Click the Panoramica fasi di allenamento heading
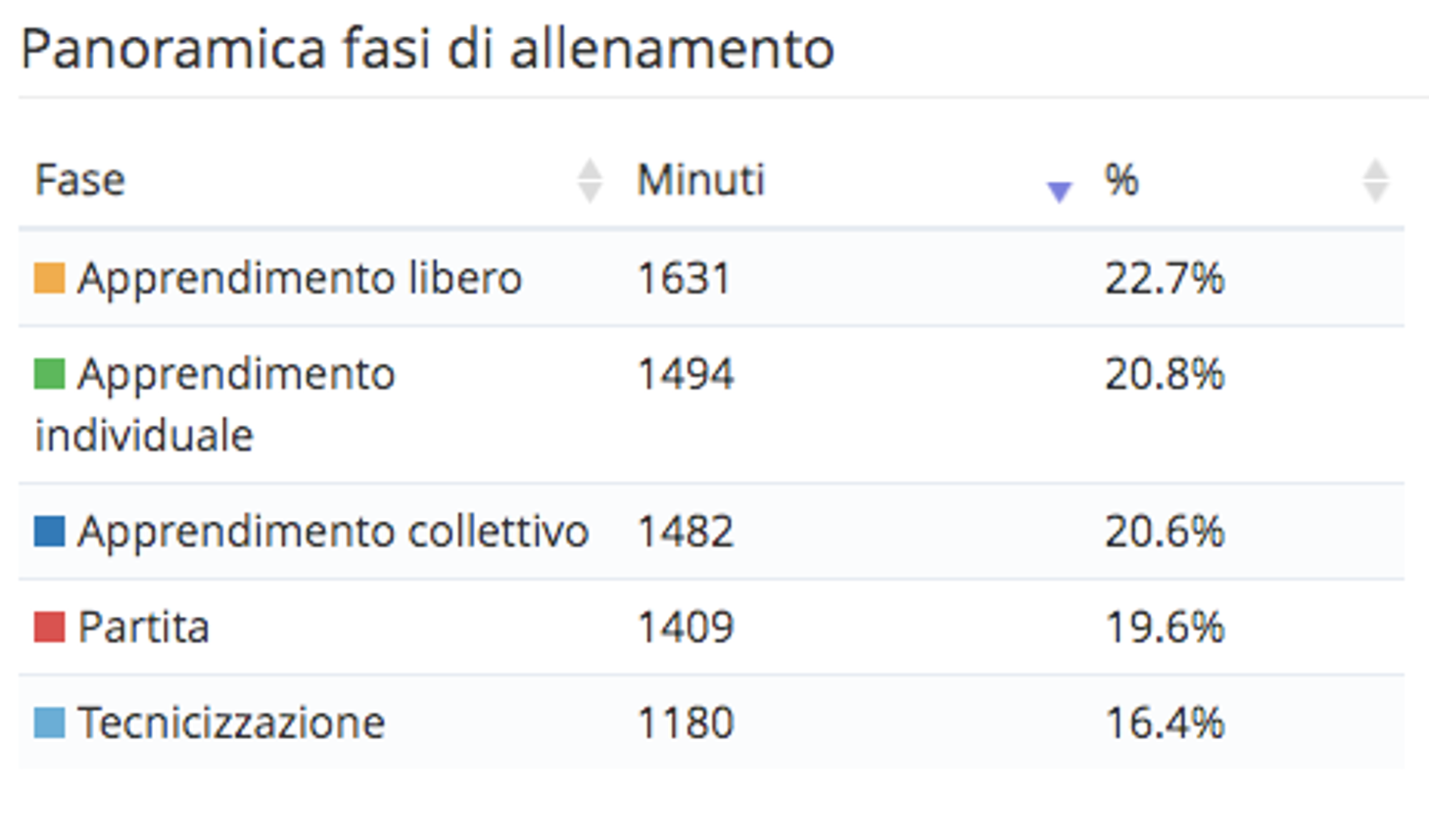Screen dimensions: 1429x840 coord(427,49)
